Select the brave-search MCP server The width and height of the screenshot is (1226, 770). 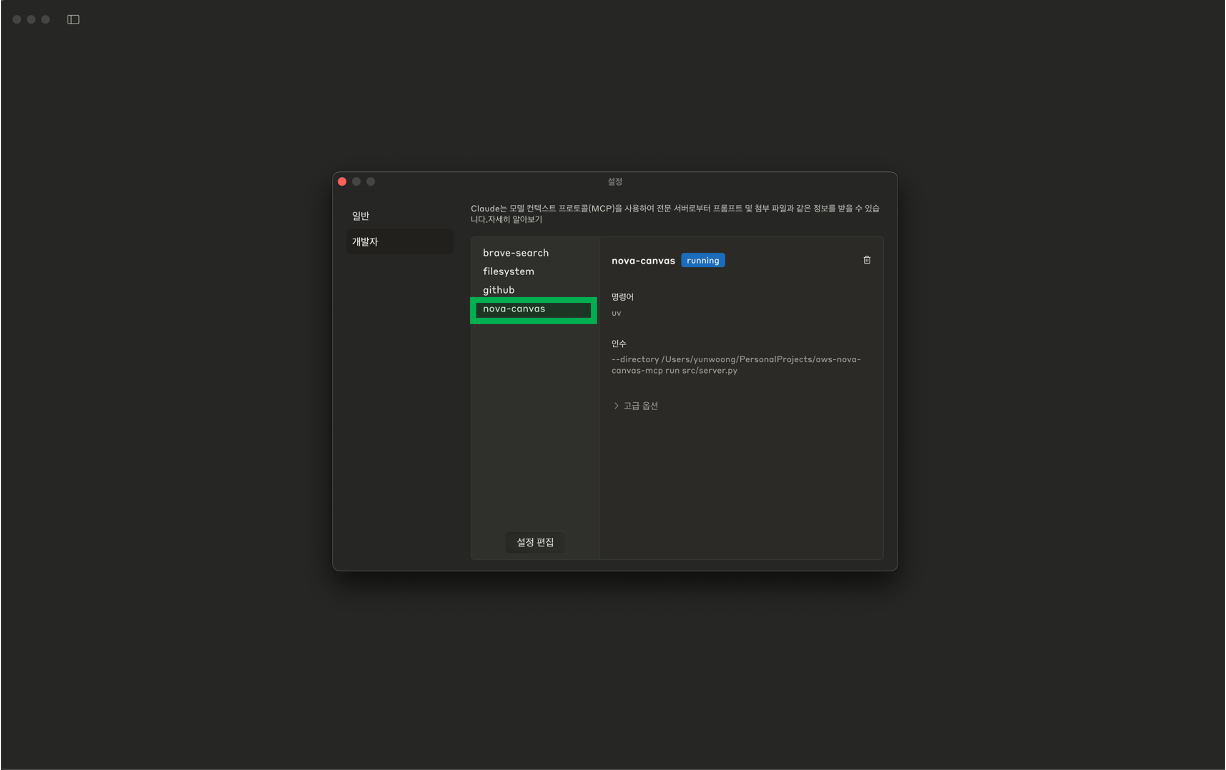pyautogui.click(x=514, y=253)
